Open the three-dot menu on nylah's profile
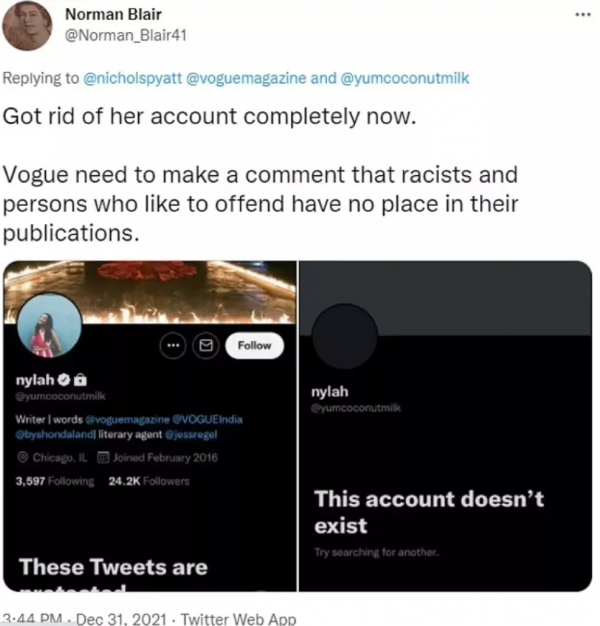 173,345
